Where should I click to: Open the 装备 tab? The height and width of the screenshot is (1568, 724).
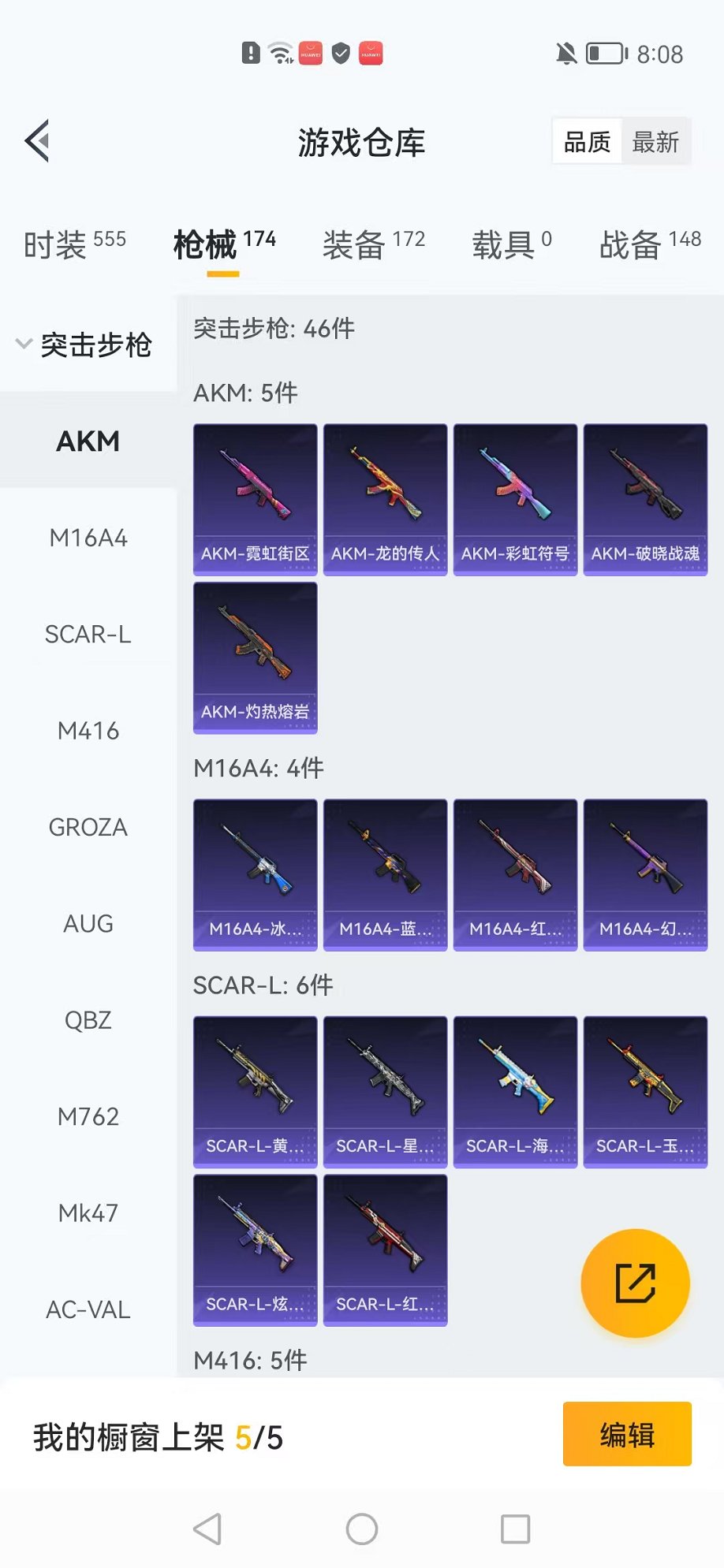pyautogui.click(x=374, y=244)
